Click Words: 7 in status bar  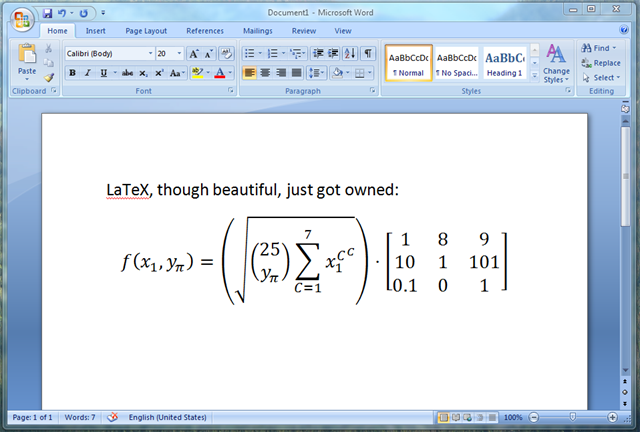tap(80, 417)
